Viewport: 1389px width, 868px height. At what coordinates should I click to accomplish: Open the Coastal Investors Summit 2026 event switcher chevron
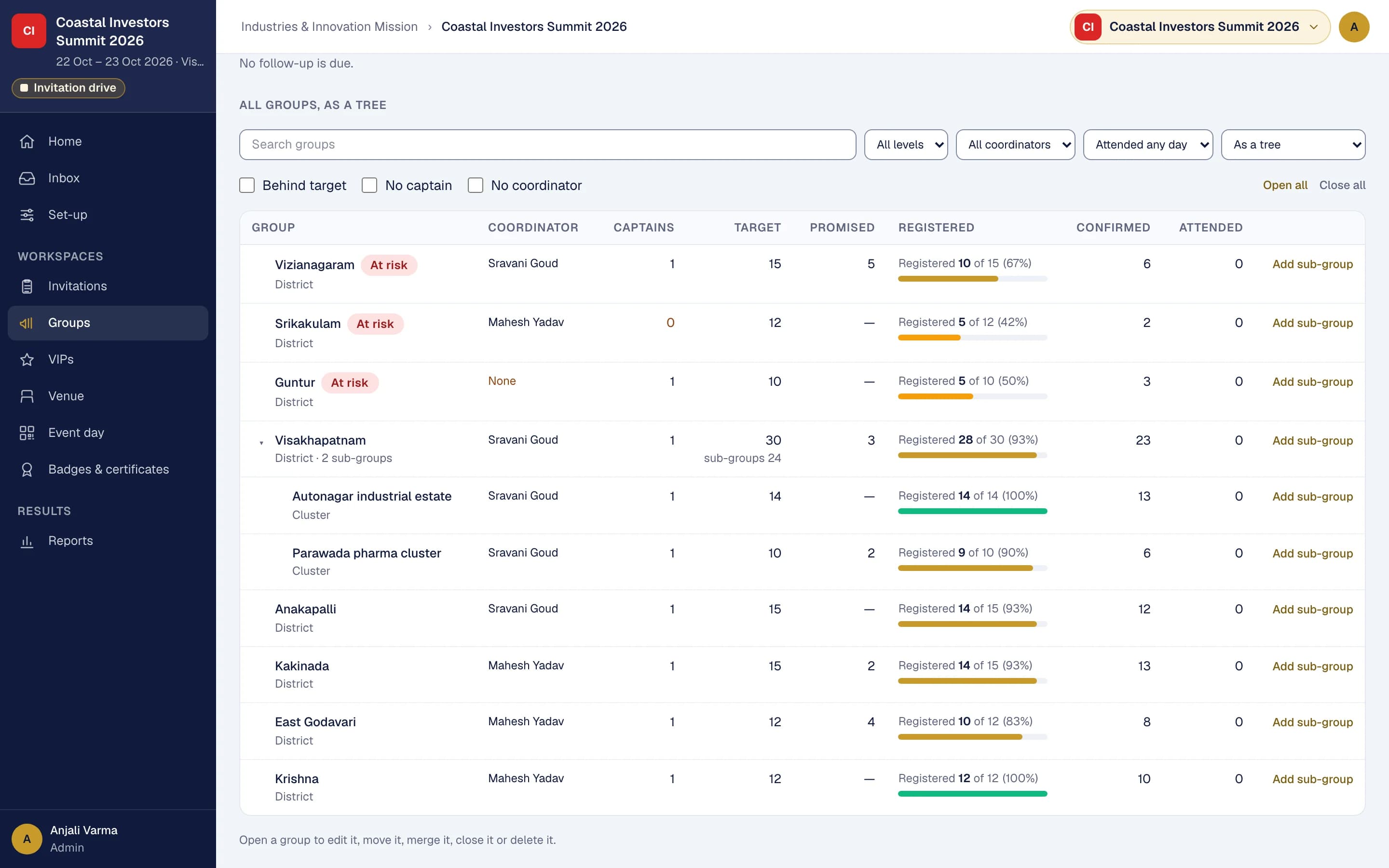tap(1313, 27)
